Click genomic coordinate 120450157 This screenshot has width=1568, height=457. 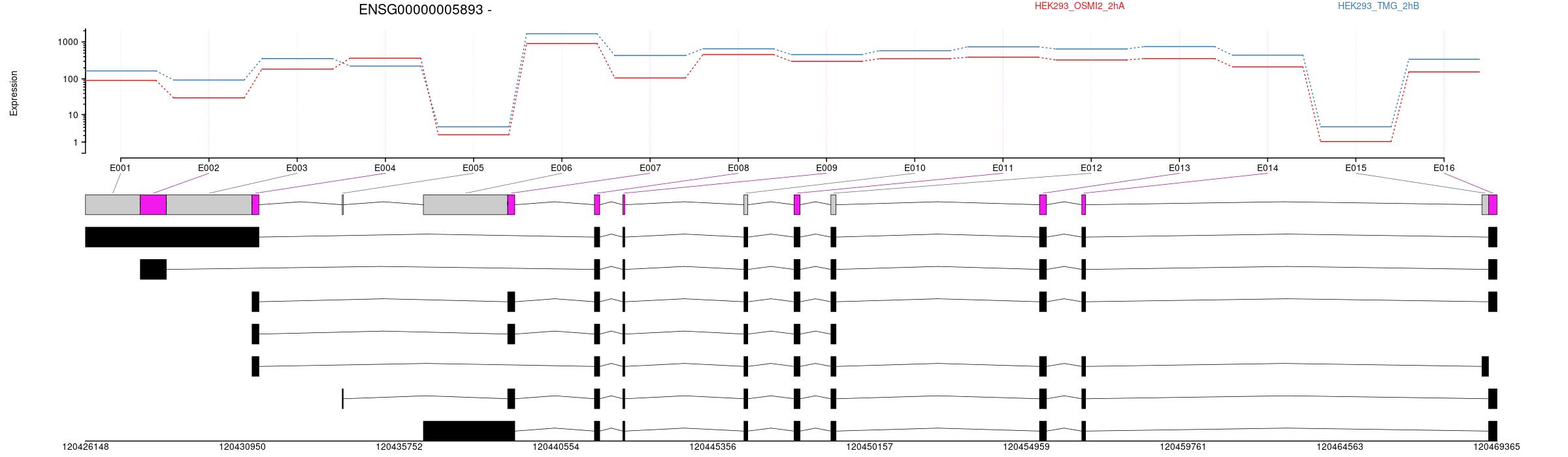(x=870, y=447)
